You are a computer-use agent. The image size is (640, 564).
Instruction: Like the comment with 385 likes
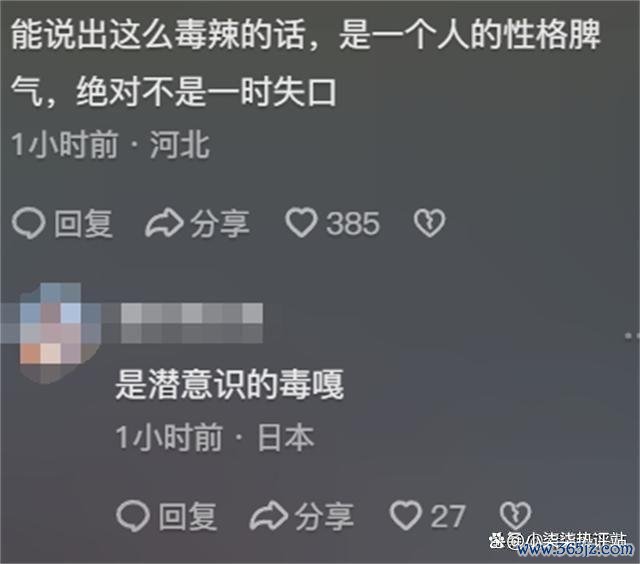[x=301, y=223]
